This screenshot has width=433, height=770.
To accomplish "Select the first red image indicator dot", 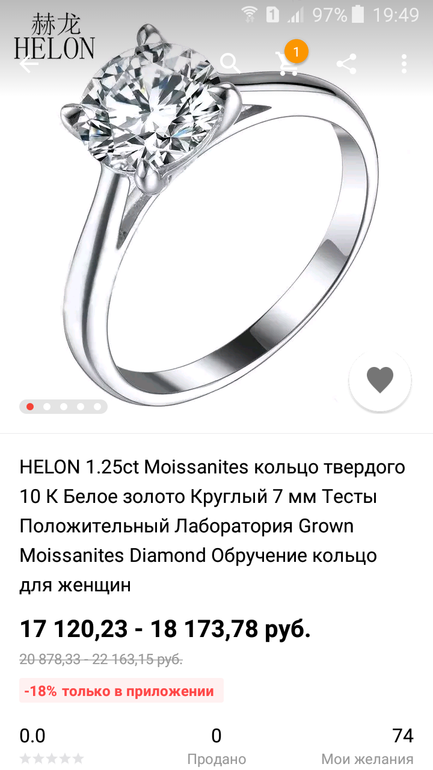I will (30, 407).
